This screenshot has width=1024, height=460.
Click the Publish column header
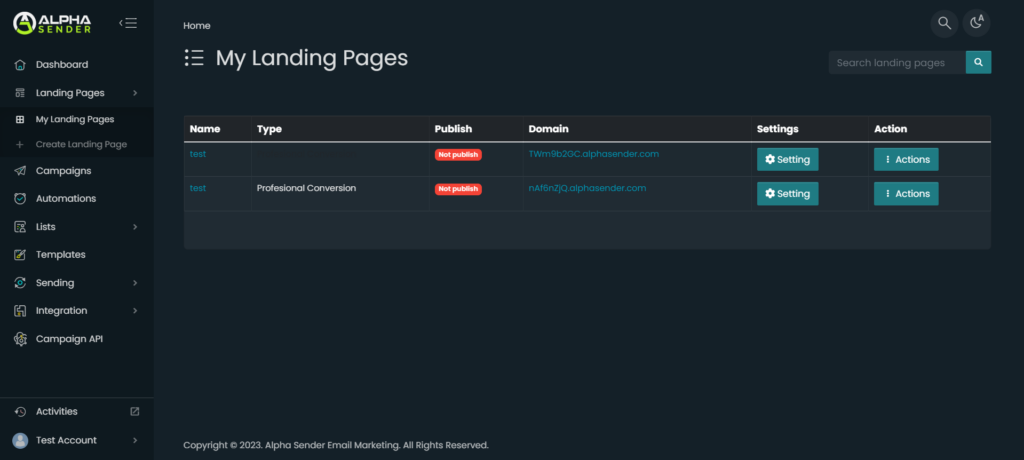(453, 129)
